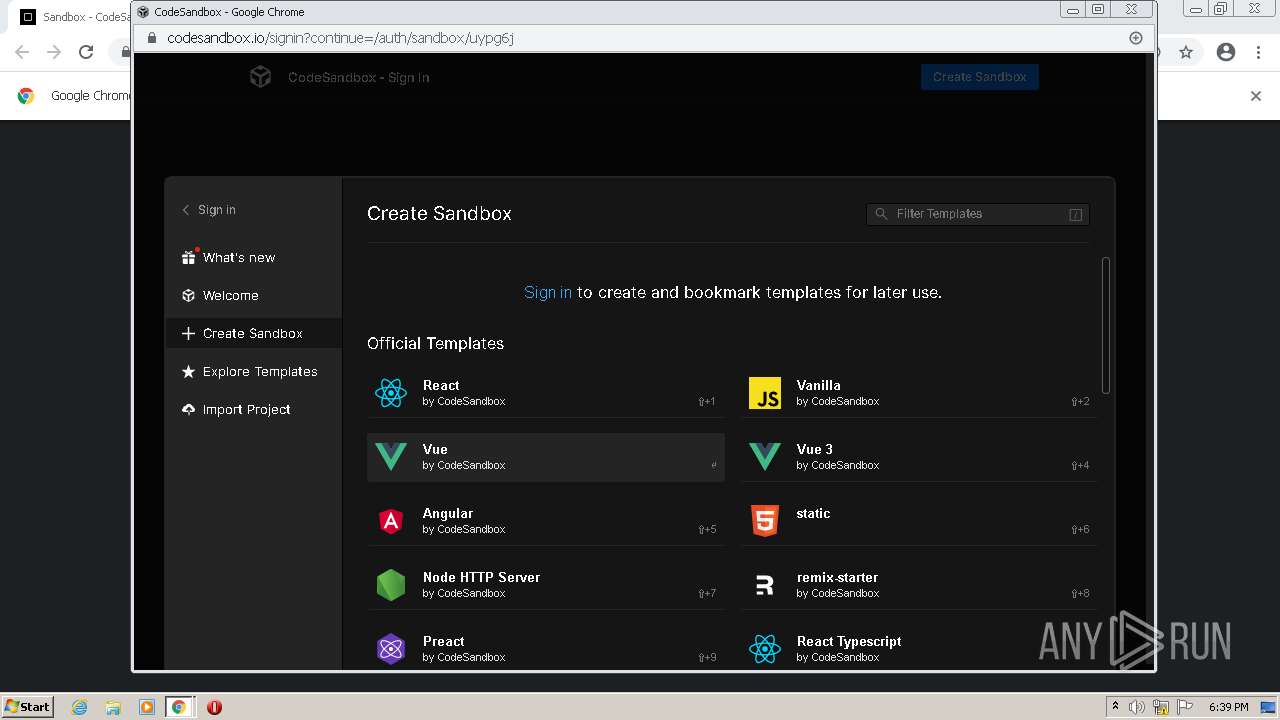This screenshot has width=1280, height=720.
Task: Open Internet Explorer from taskbar
Action: pyautogui.click(x=80, y=707)
